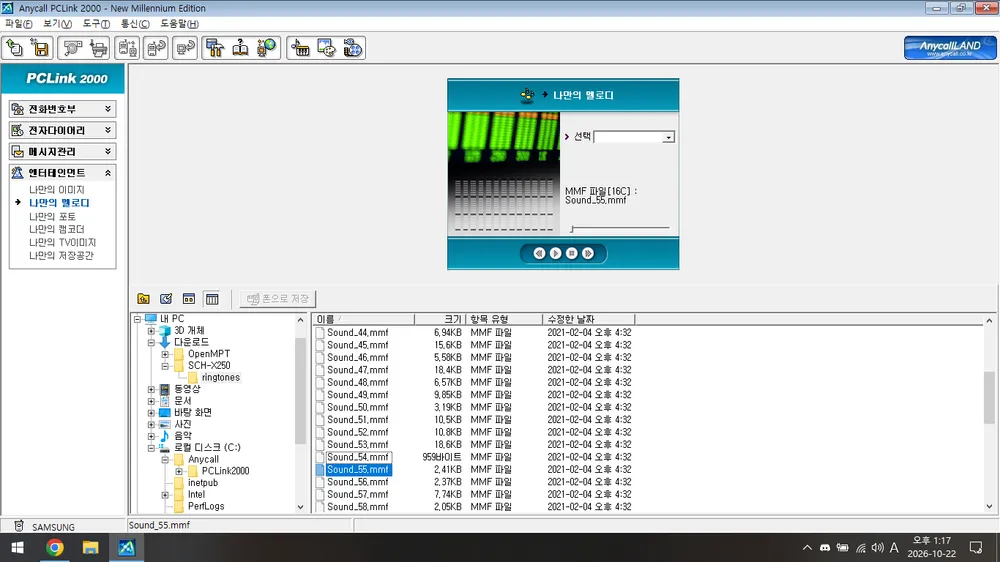This screenshot has width=1000, height=562.
Task: Click the Windows Start button
Action: [18, 547]
